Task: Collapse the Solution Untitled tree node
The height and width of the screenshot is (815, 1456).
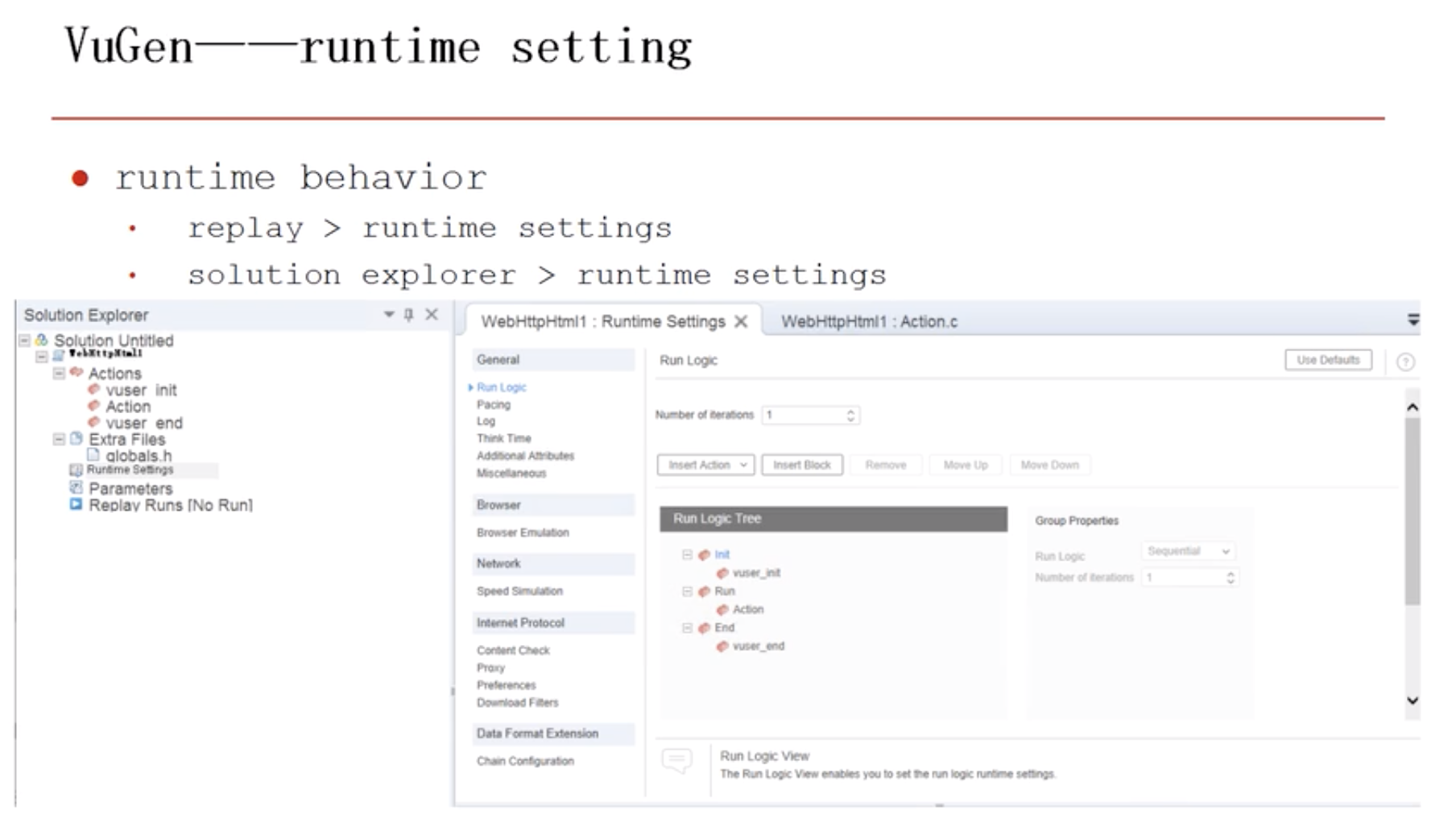Action: 25,341
